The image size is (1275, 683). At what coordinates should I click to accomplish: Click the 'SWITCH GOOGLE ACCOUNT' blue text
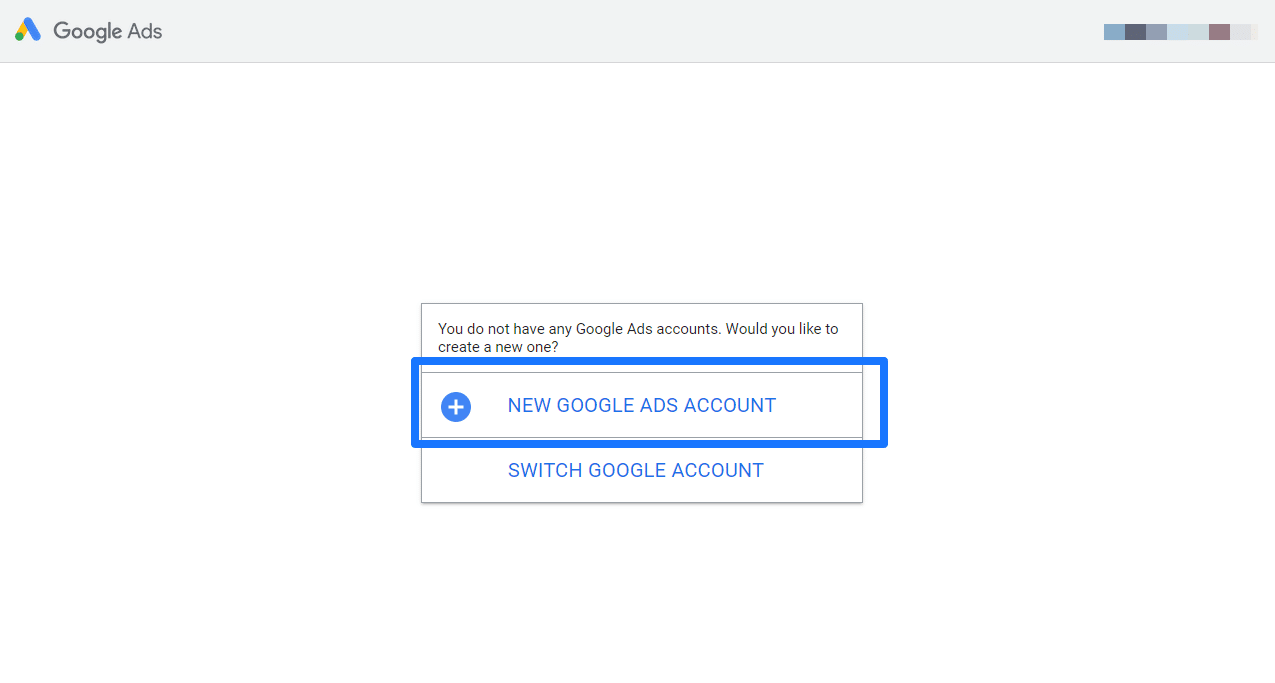pyautogui.click(x=636, y=470)
